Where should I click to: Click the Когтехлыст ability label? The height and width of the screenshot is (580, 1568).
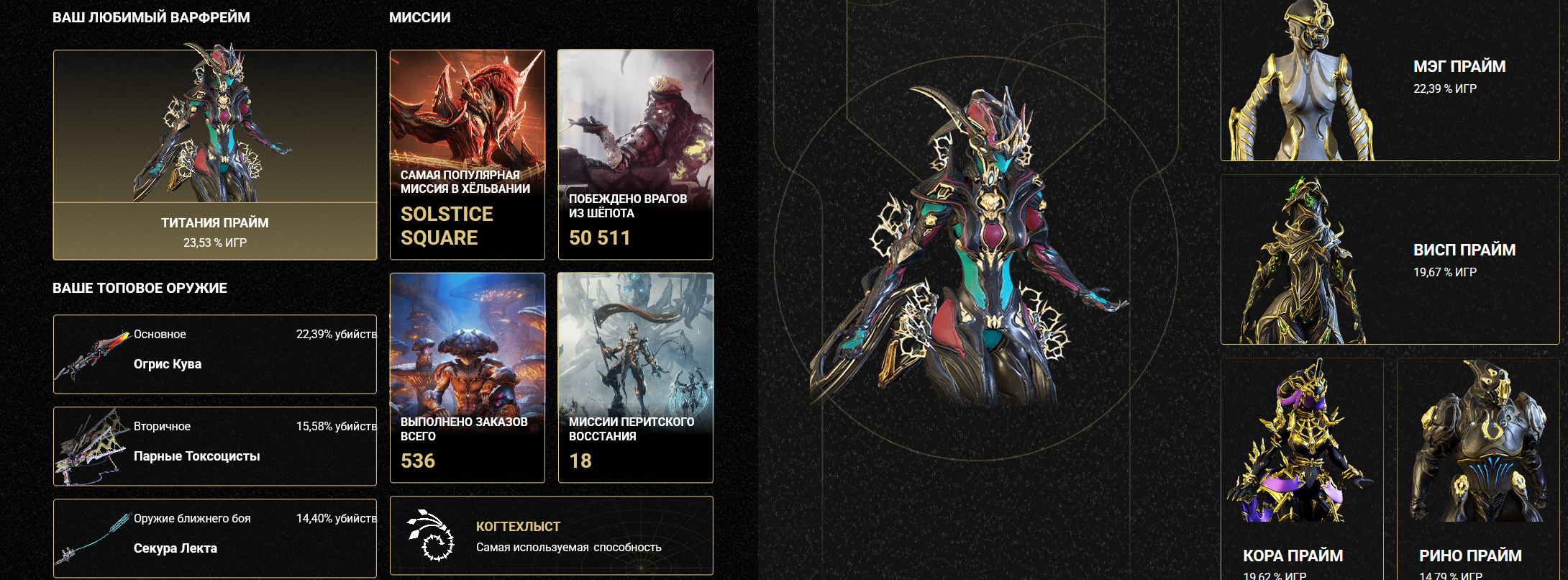tap(518, 527)
